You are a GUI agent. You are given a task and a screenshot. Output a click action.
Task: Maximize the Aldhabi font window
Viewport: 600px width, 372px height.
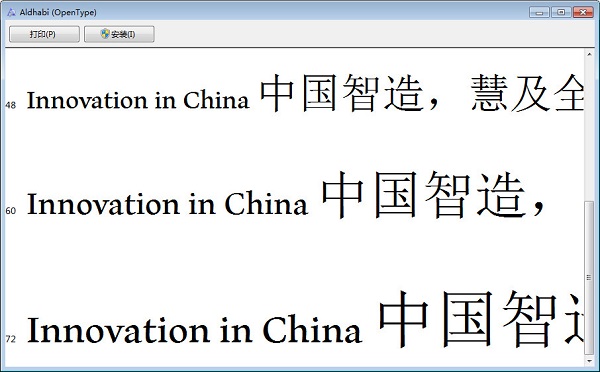561,12
